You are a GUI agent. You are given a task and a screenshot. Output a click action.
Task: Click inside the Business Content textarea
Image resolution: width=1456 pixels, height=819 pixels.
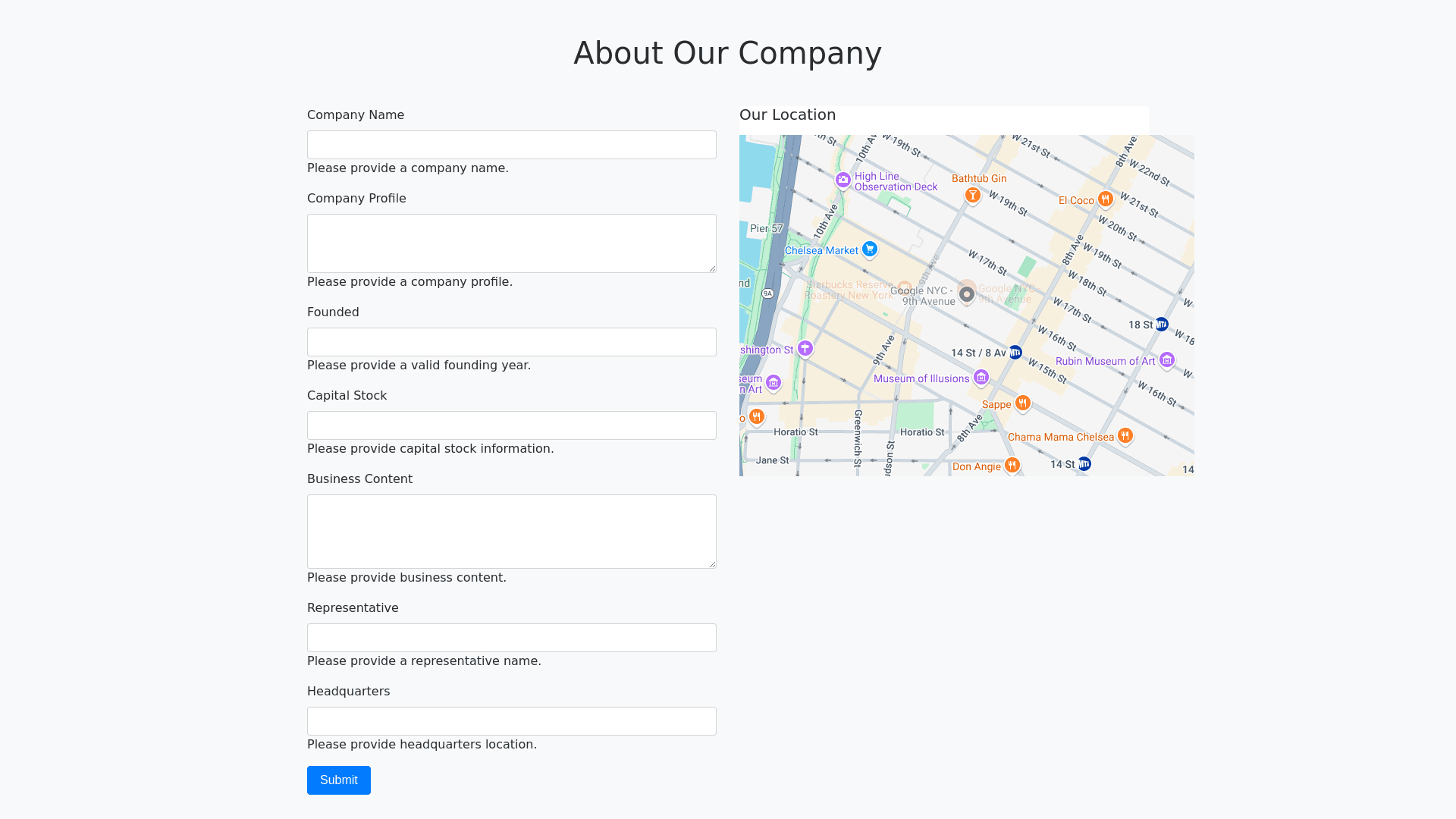512,532
